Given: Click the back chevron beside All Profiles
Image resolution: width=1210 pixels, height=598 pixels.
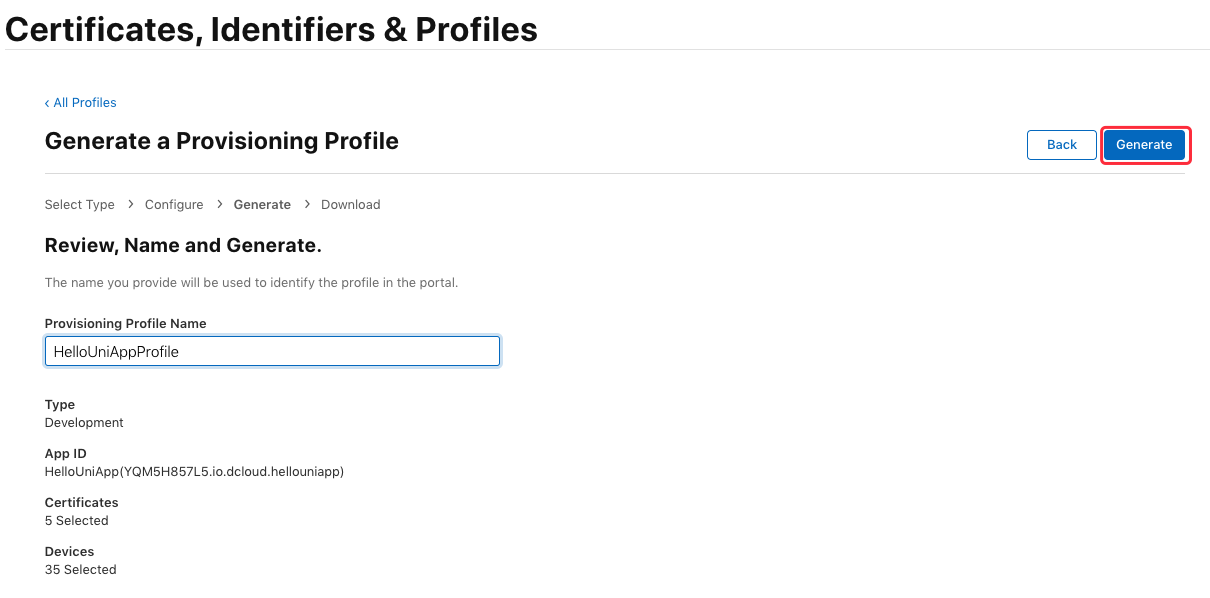Looking at the screenshot, I should tap(47, 103).
